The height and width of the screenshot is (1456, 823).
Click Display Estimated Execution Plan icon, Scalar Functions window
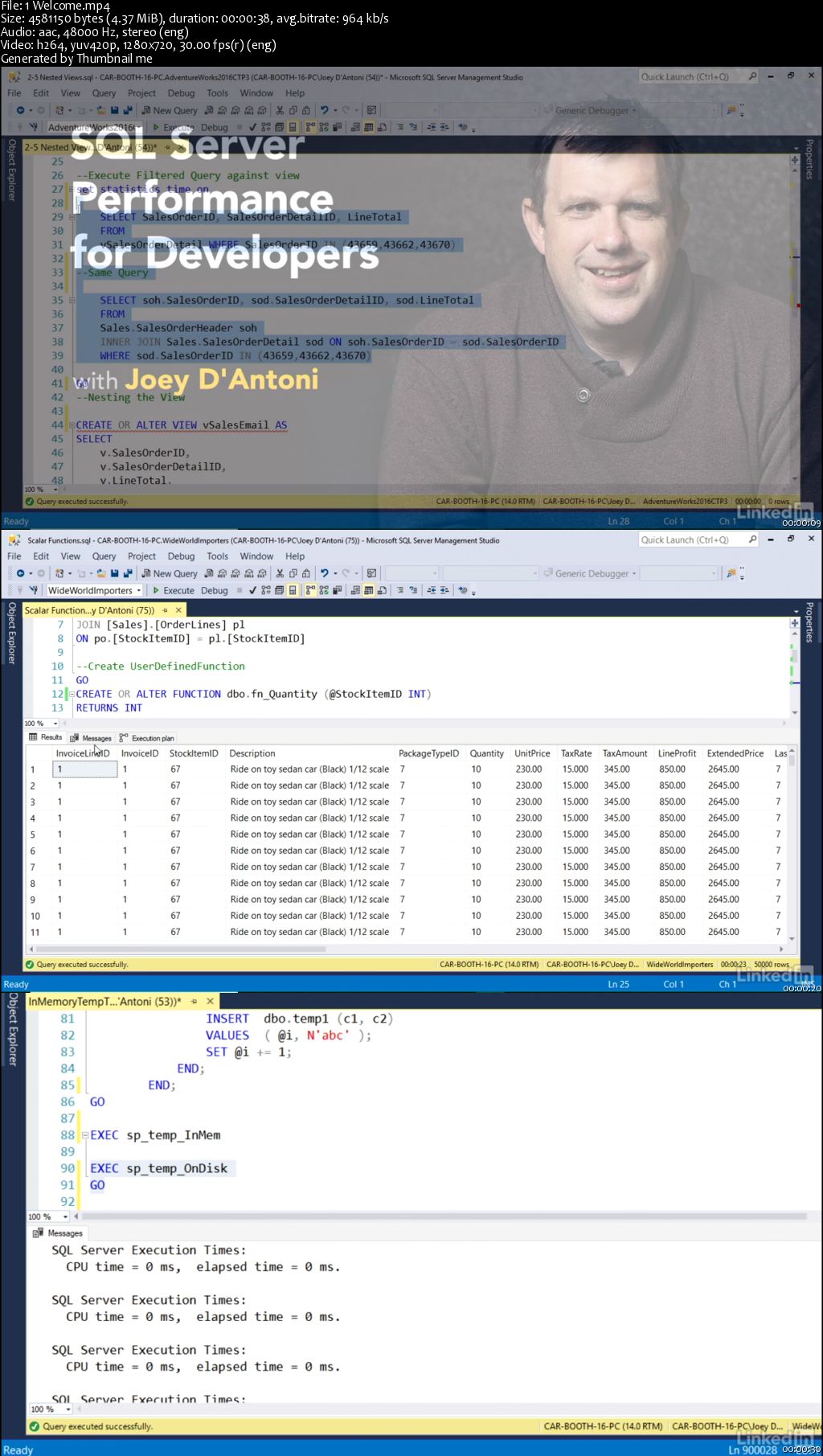265,590
